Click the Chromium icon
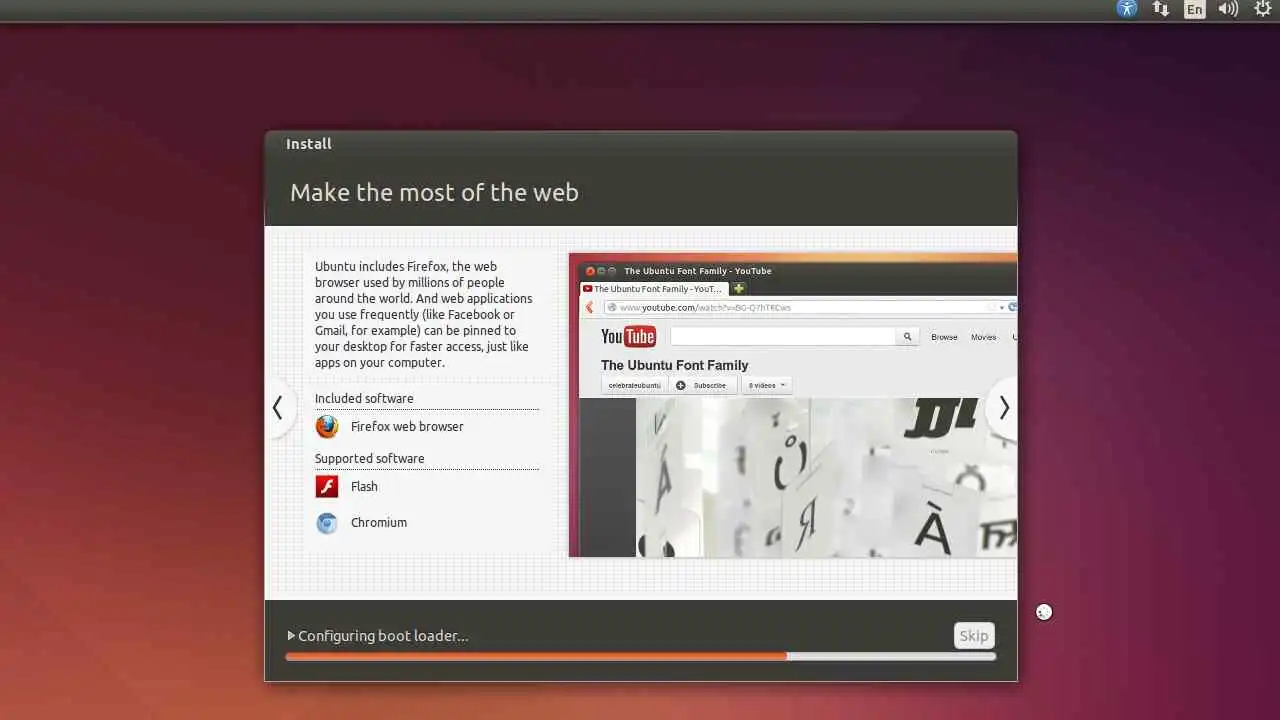 327,523
